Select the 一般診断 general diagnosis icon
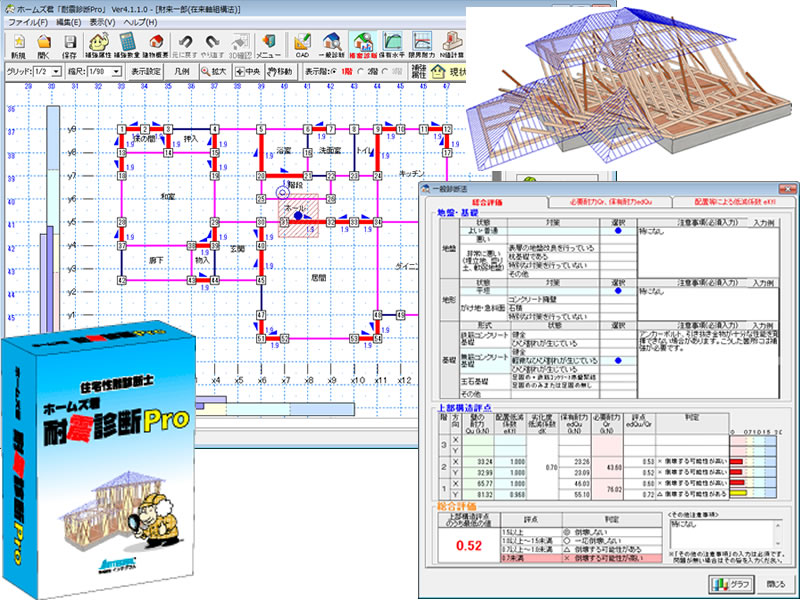This screenshot has height=600, width=800. point(330,45)
